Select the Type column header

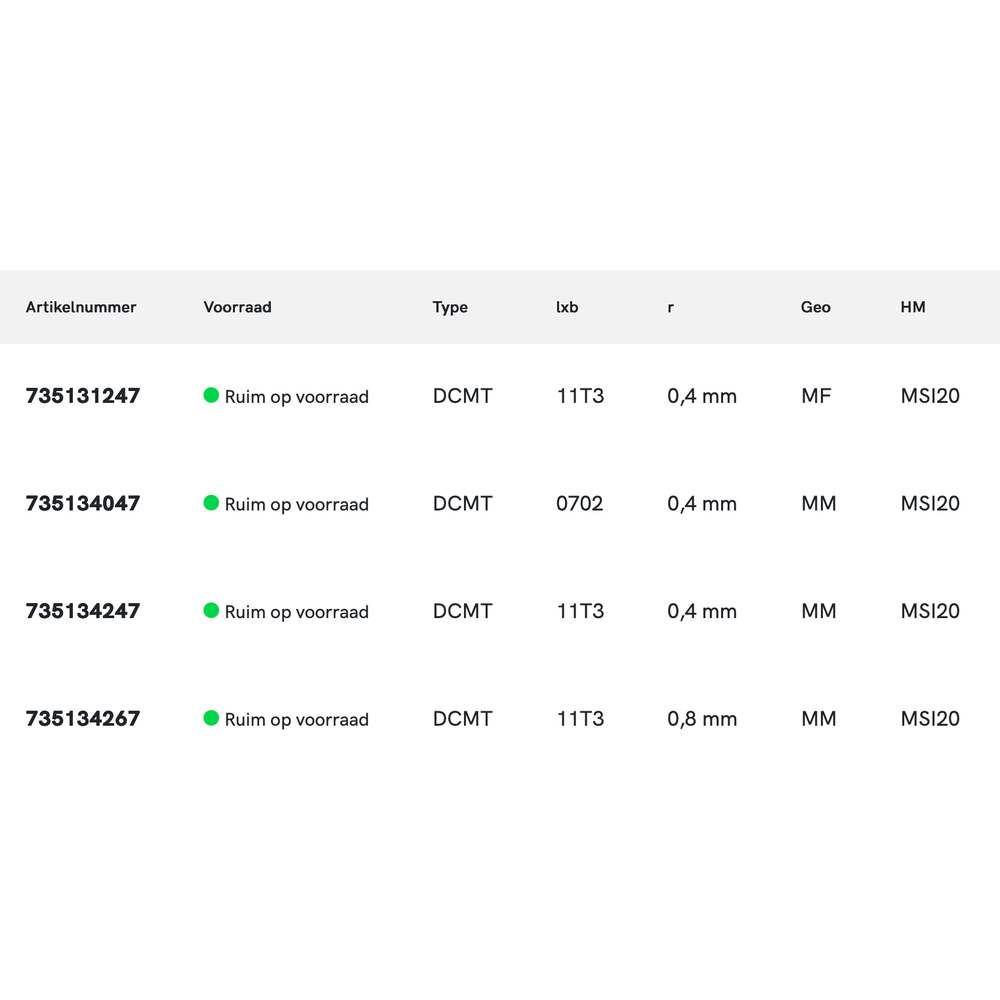point(450,307)
